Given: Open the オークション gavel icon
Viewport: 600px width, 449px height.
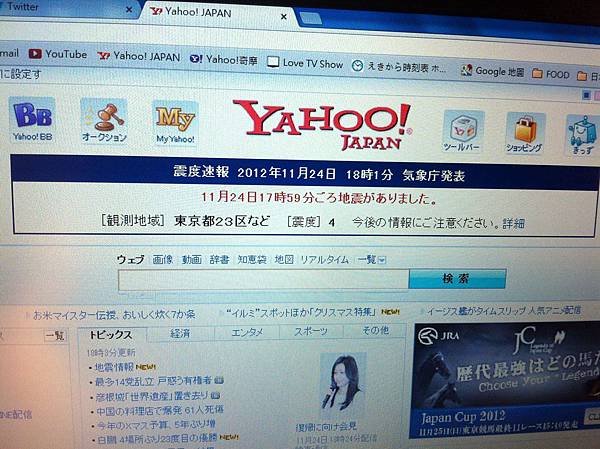Looking at the screenshot, I should coord(104,121).
